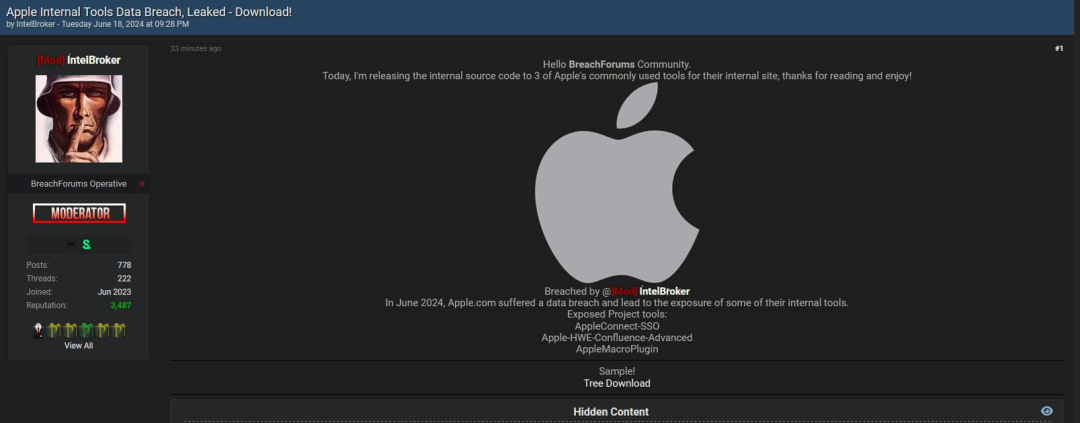Click the '33 minutes ago' timestamp

196,48
